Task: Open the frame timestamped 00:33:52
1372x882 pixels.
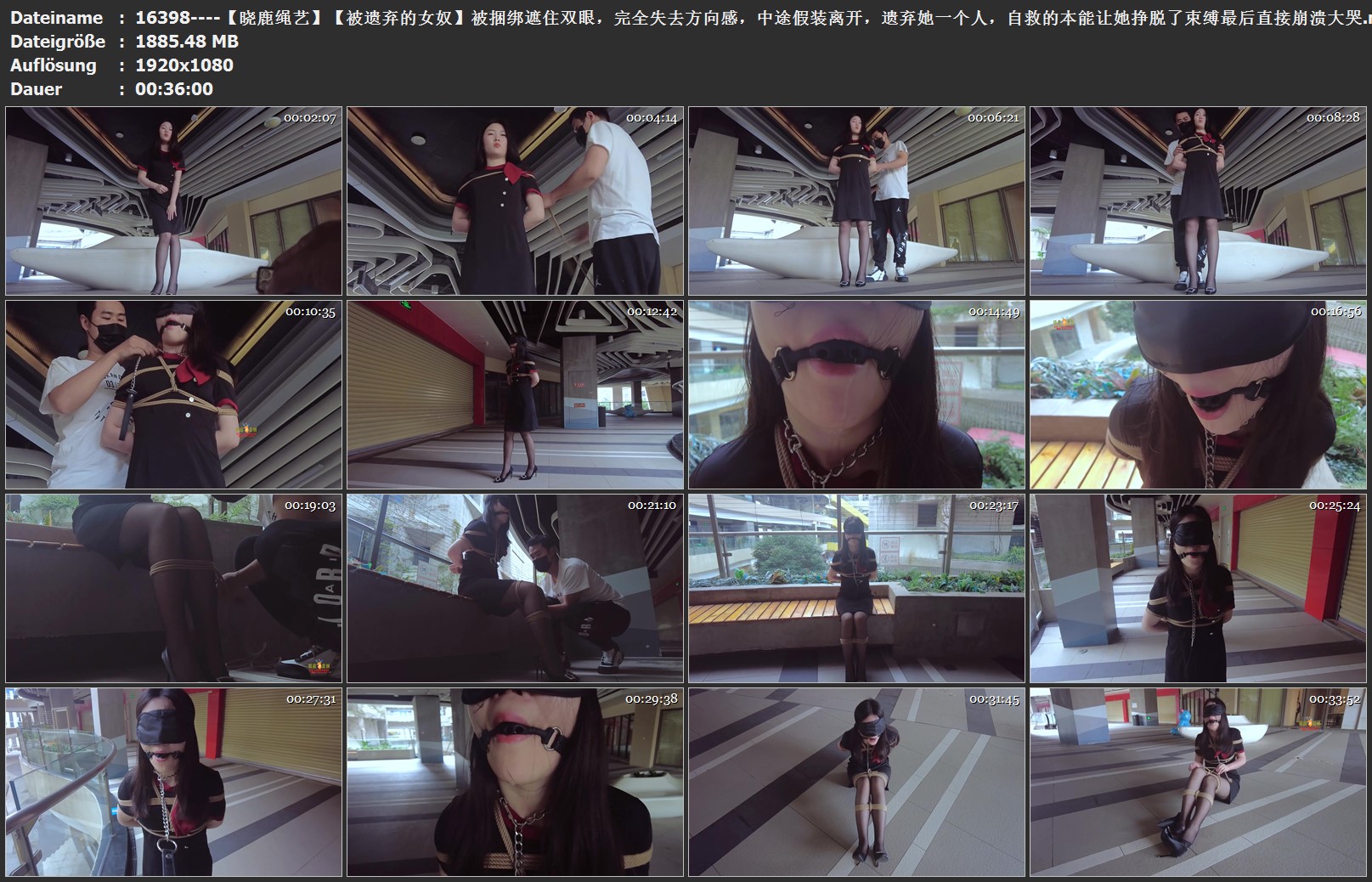Action: click(1198, 782)
